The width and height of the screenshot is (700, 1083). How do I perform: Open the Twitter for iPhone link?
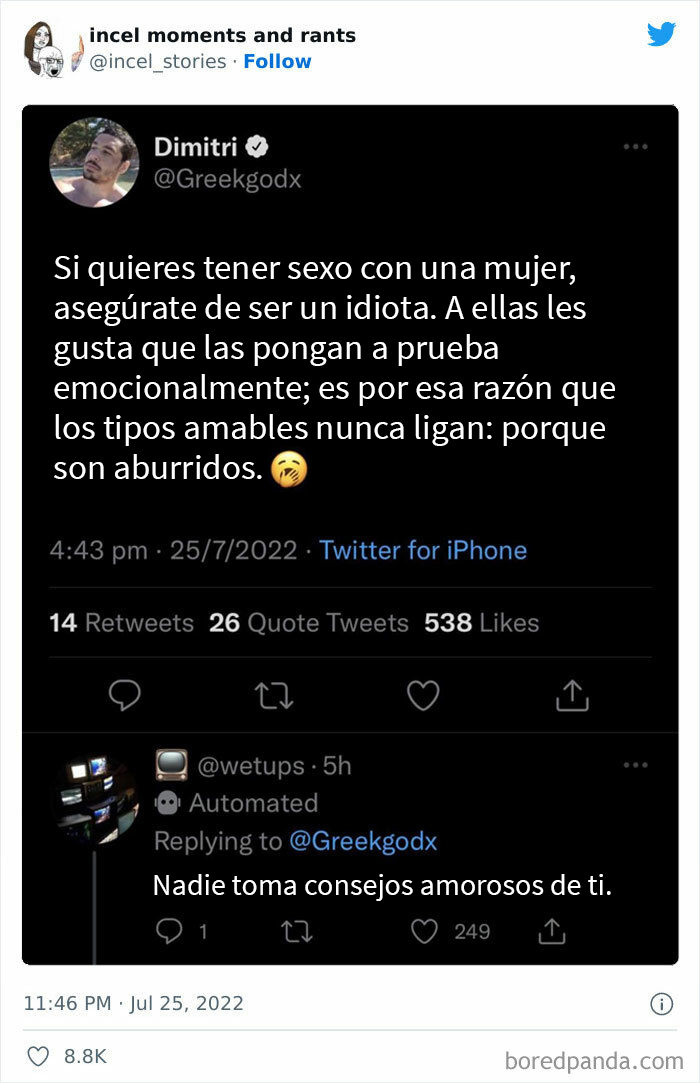[x=423, y=550]
